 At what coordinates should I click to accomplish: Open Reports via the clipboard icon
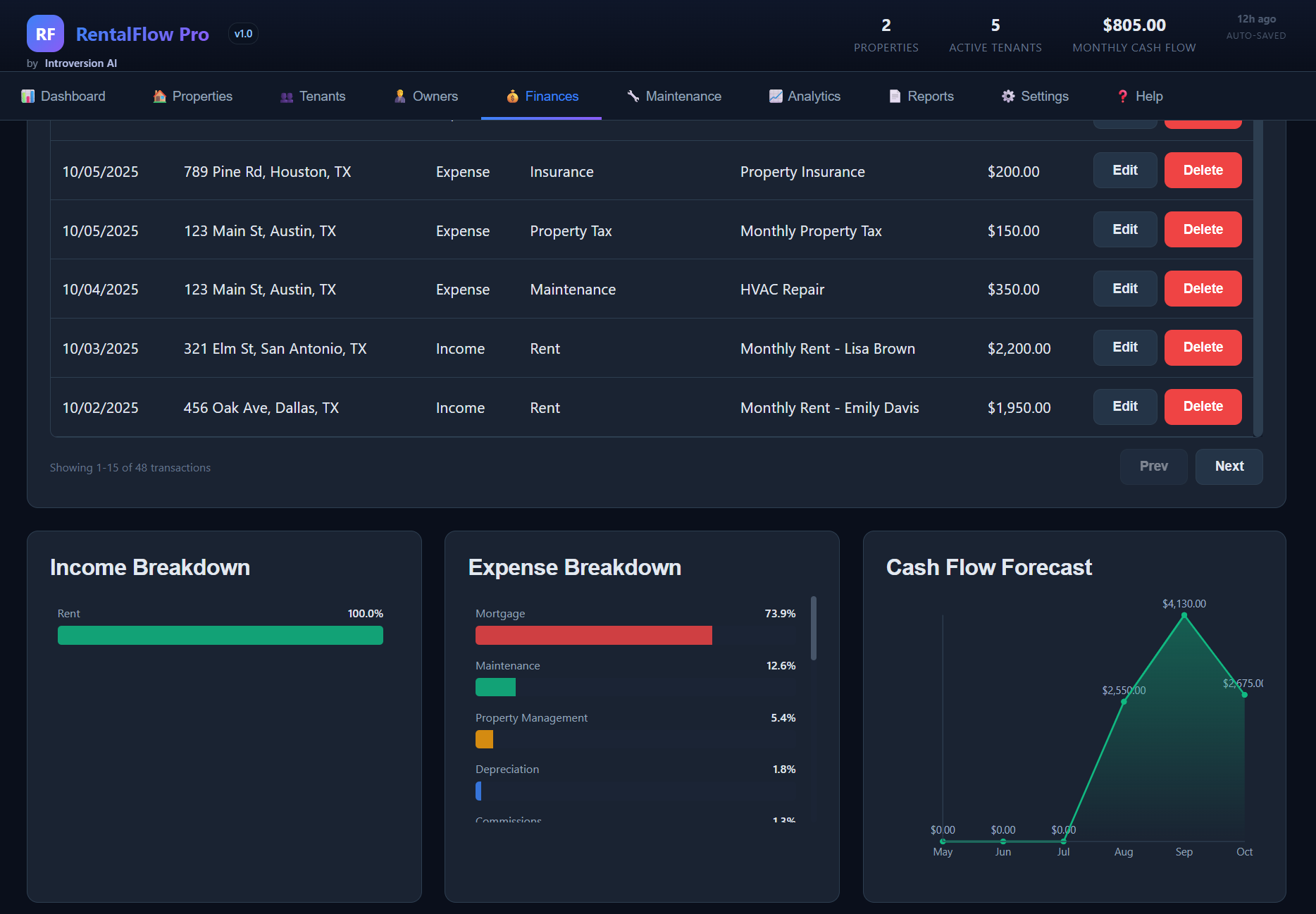click(893, 96)
